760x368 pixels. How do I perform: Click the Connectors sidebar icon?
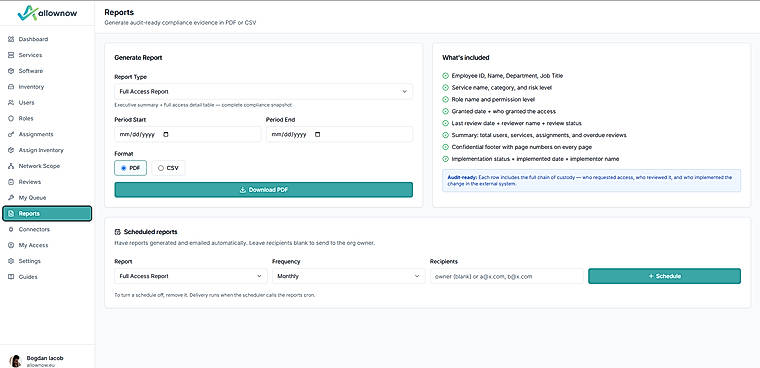tap(11, 229)
